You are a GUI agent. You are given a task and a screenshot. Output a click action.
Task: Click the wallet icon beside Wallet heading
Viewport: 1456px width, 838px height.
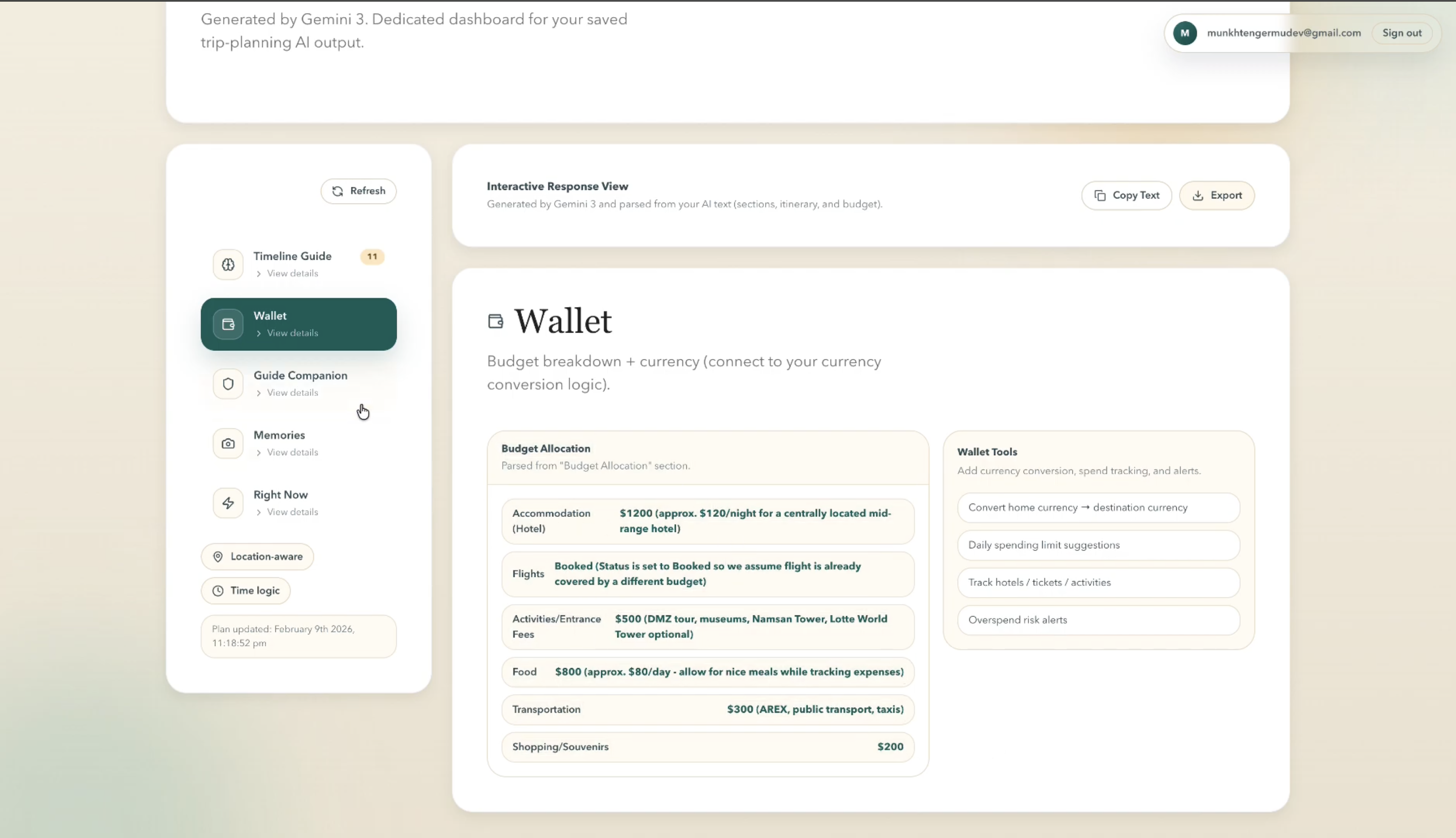point(495,321)
